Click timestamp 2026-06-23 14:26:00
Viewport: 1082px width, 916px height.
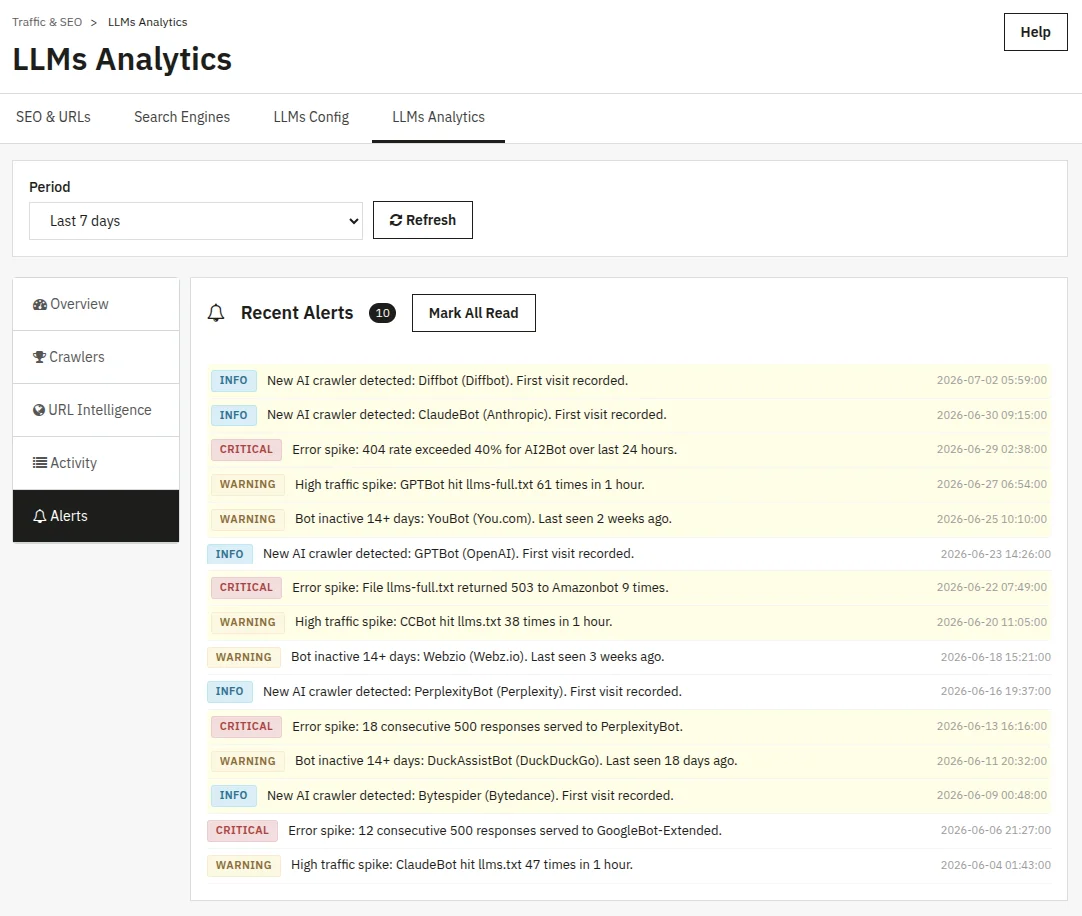coord(996,554)
